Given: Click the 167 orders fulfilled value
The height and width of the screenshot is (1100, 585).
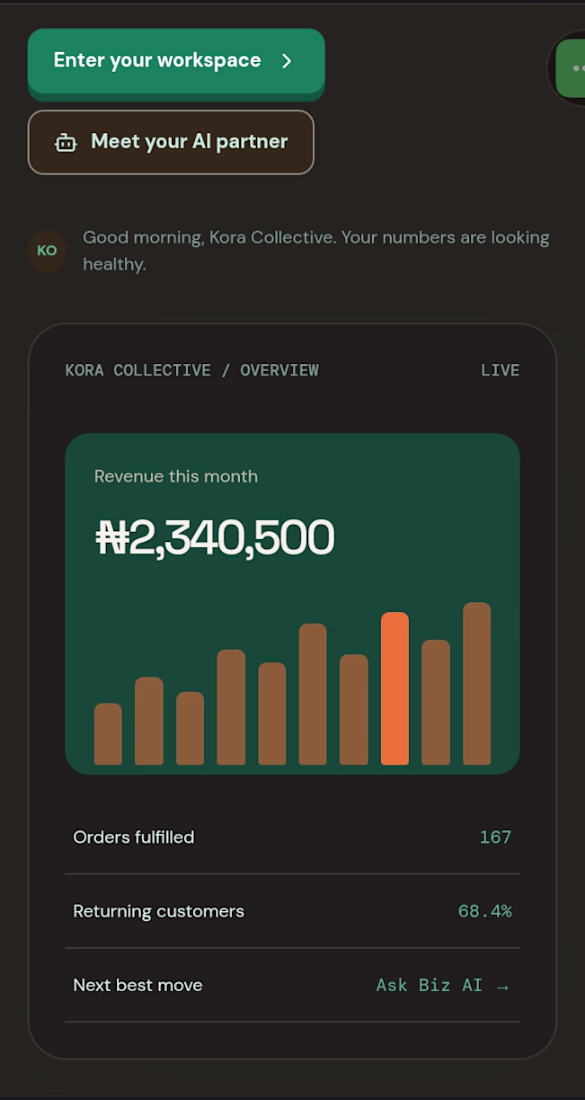Looking at the screenshot, I should coord(495,837).
